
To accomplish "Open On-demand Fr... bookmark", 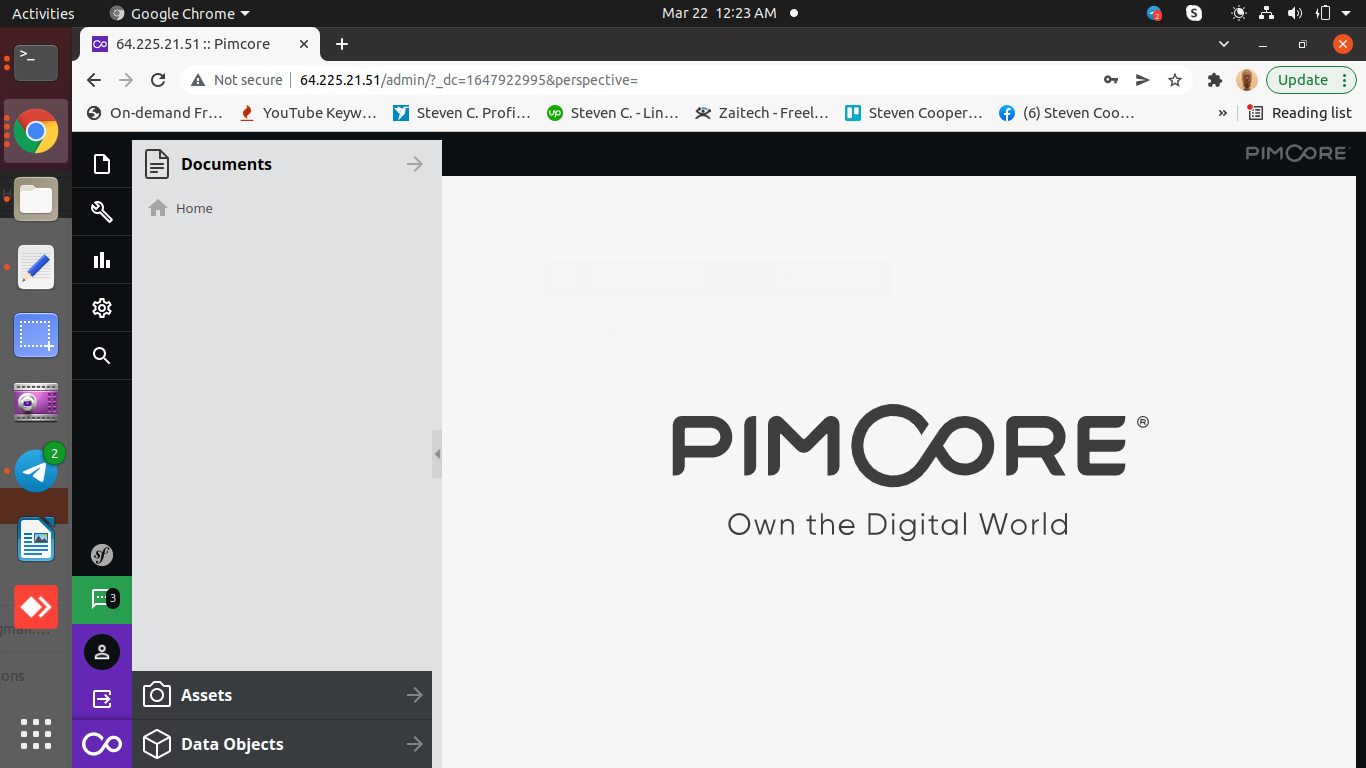I will tap(155, 113).
